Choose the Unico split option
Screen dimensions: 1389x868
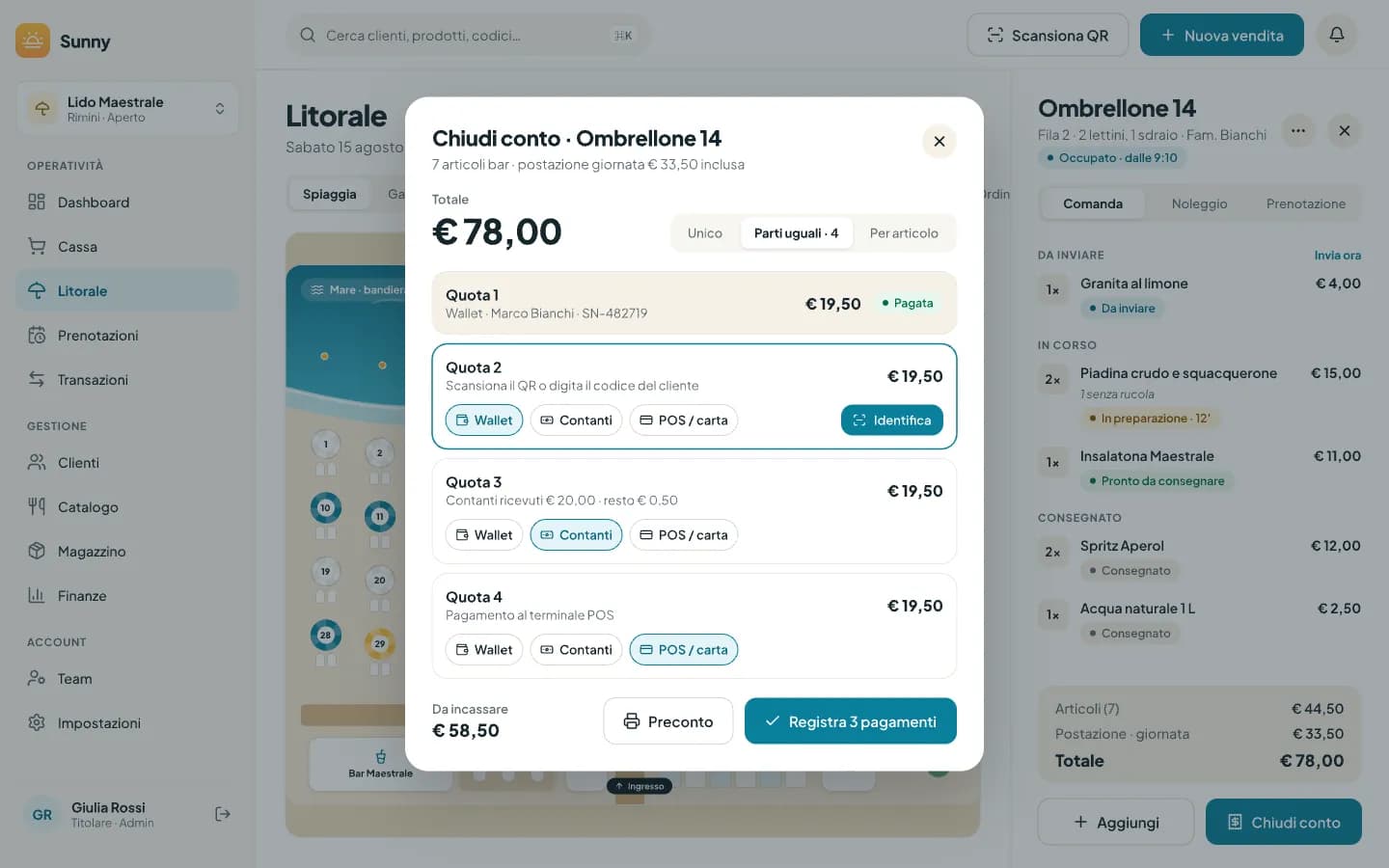(705, 233)
